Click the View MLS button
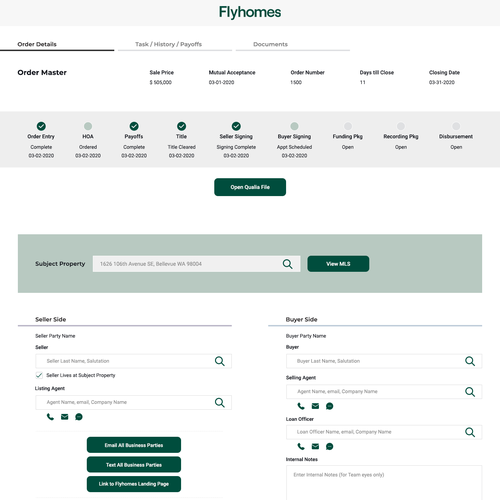Screen dimensions: 500x500 pyautogui.click(x=338, y=264)
